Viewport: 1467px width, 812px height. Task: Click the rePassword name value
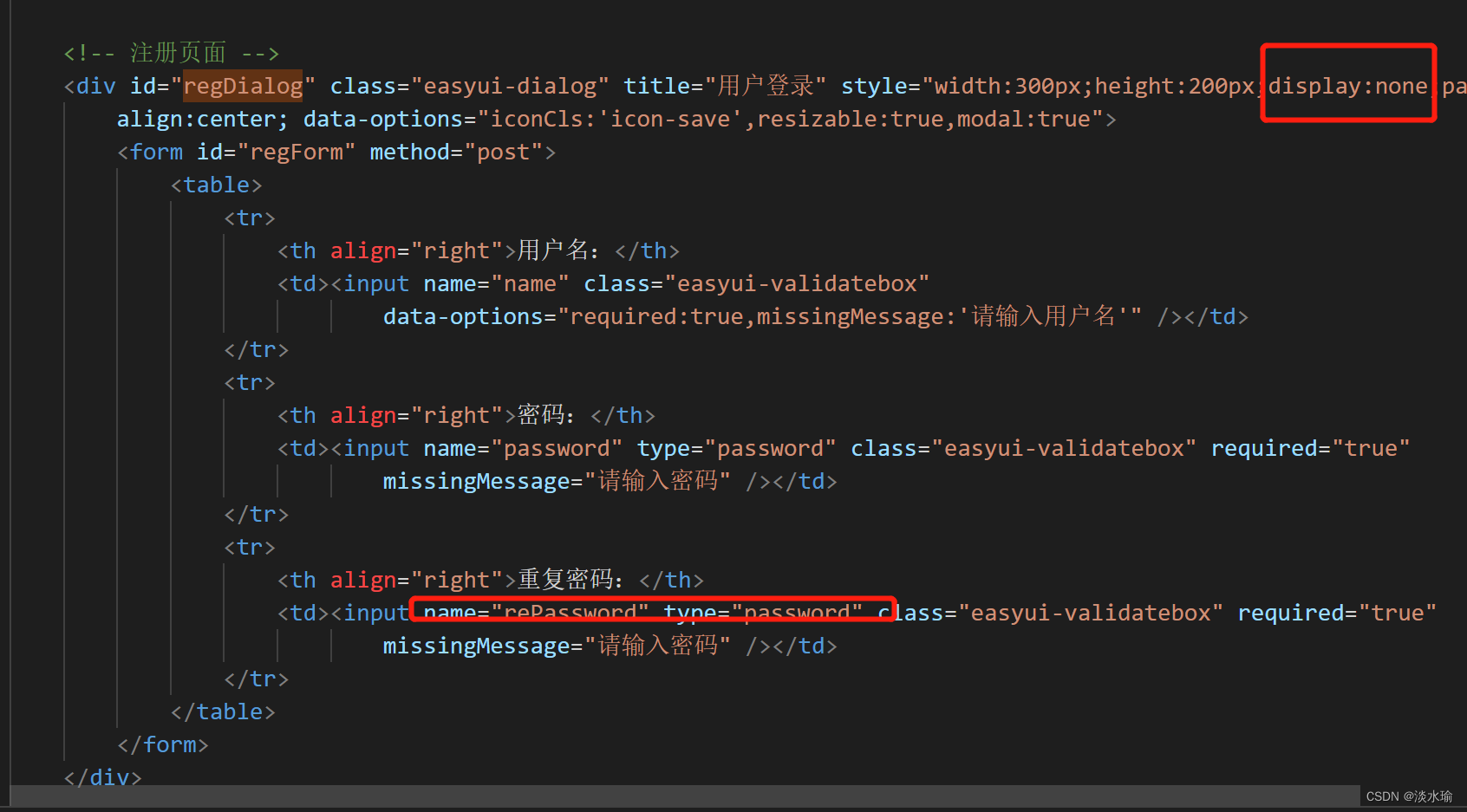(x=570, y=613)
